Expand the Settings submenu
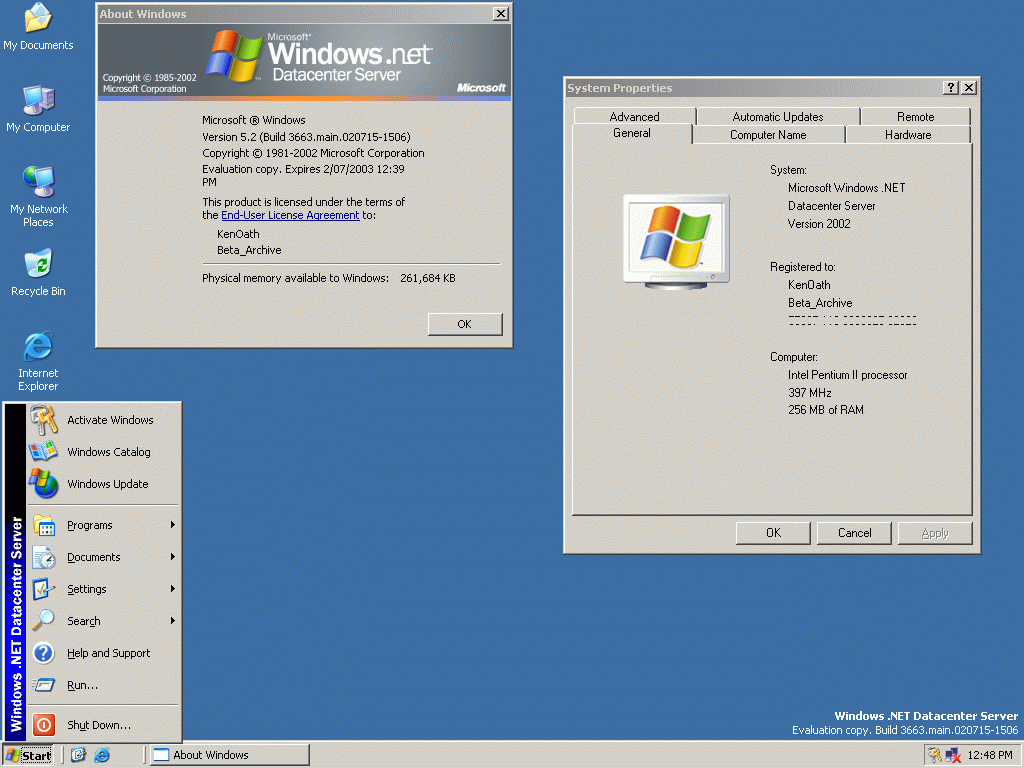This screenshot has width=1024, height=768. pyautogui.click(x=87, y=589)
